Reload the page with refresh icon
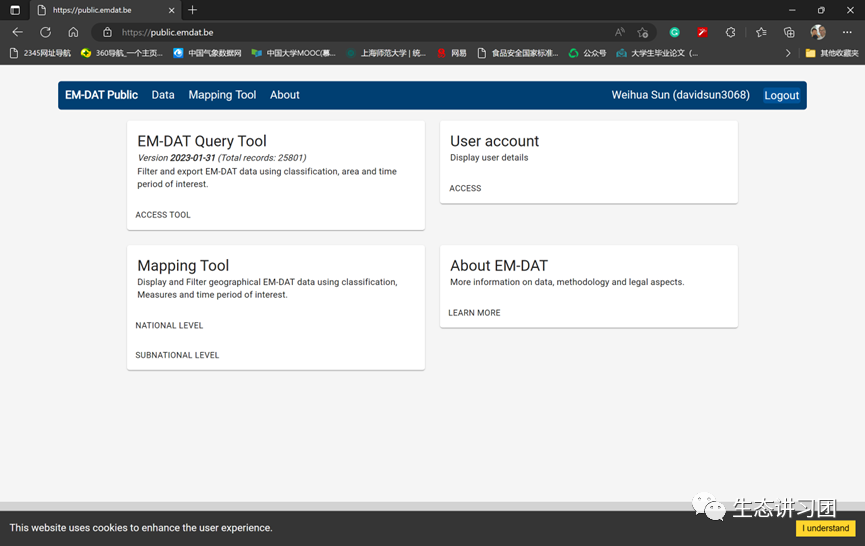Viewport: 865px width, 546px height. coord(45,32)
